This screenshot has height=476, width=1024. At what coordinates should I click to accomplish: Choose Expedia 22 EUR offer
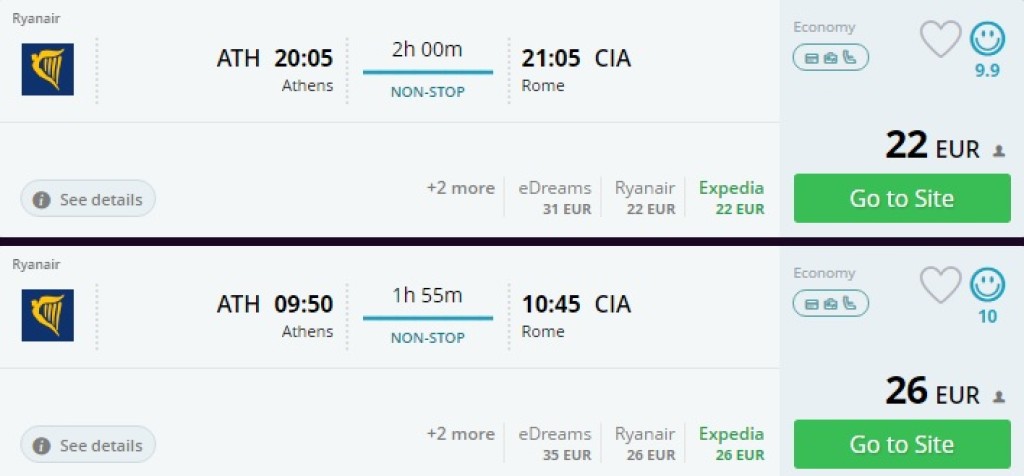[731, 198]
